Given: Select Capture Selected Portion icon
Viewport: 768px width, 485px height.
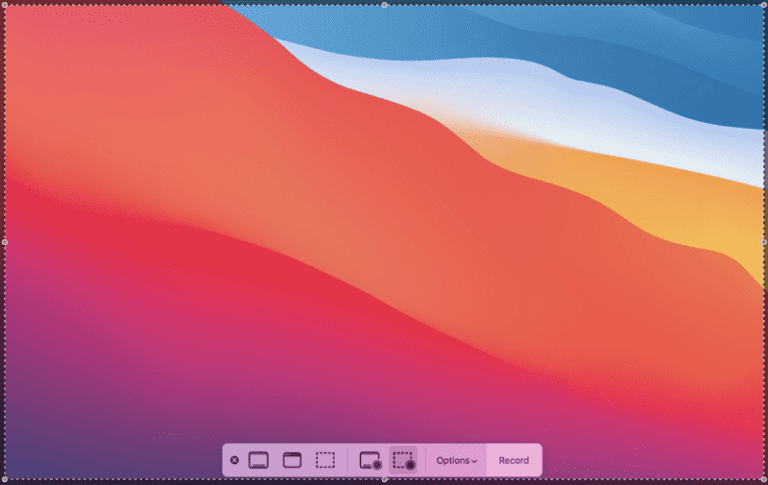Looking at the screenshot, I should (325, 460).
